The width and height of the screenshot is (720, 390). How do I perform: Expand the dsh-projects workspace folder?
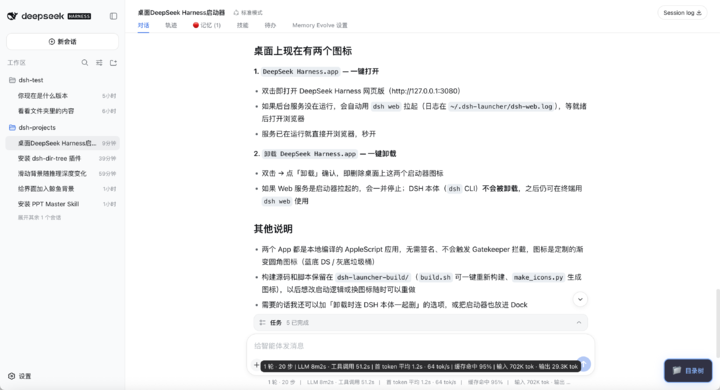pyautogui.click(x=62, y=127)
